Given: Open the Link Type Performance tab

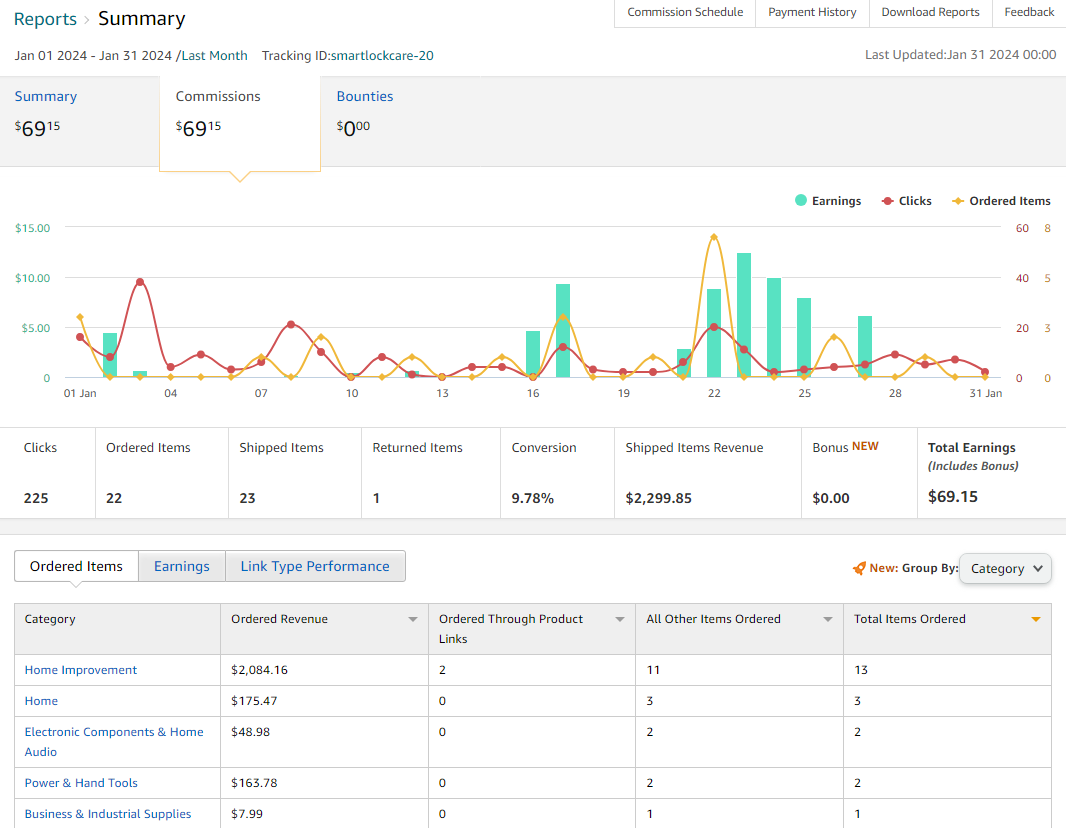Looking at the screenshot, I should coord(315,566).
